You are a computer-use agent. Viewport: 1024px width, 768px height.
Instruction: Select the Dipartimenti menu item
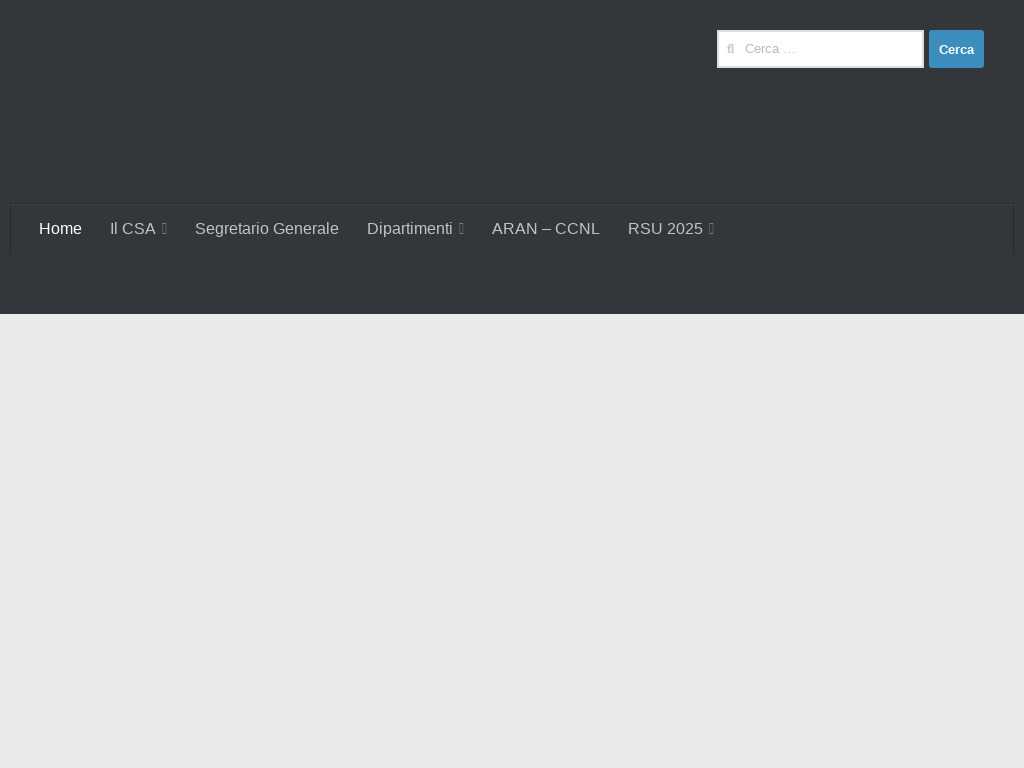pyautogui.click(x=409, y=229)
